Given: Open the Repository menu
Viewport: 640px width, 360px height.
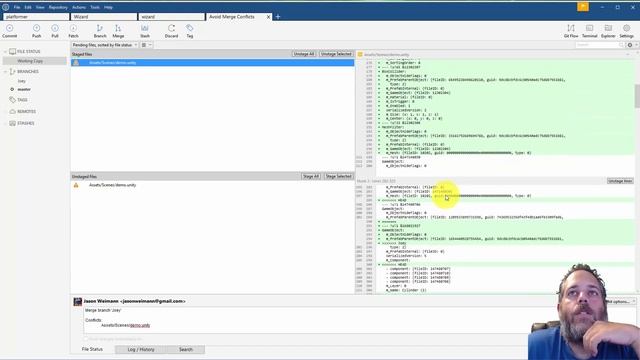Looking at the screenshot, I should [x=58, y=7].
